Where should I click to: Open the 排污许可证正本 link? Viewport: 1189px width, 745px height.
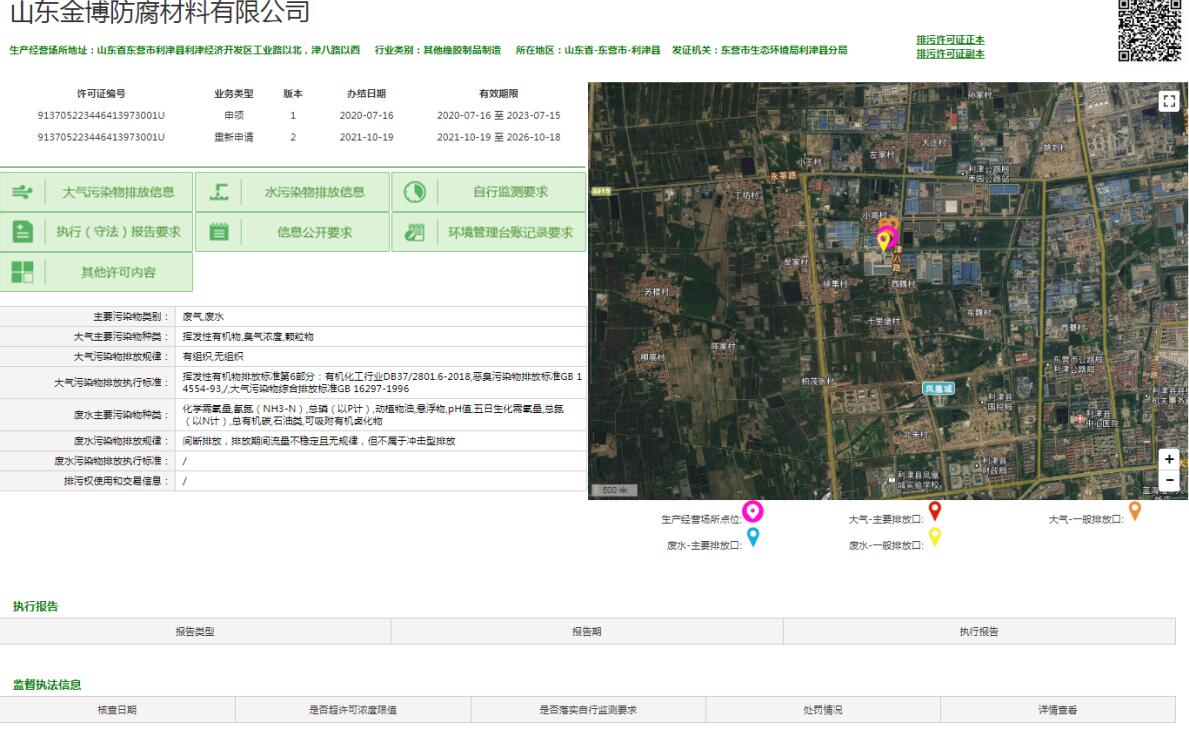950,40
